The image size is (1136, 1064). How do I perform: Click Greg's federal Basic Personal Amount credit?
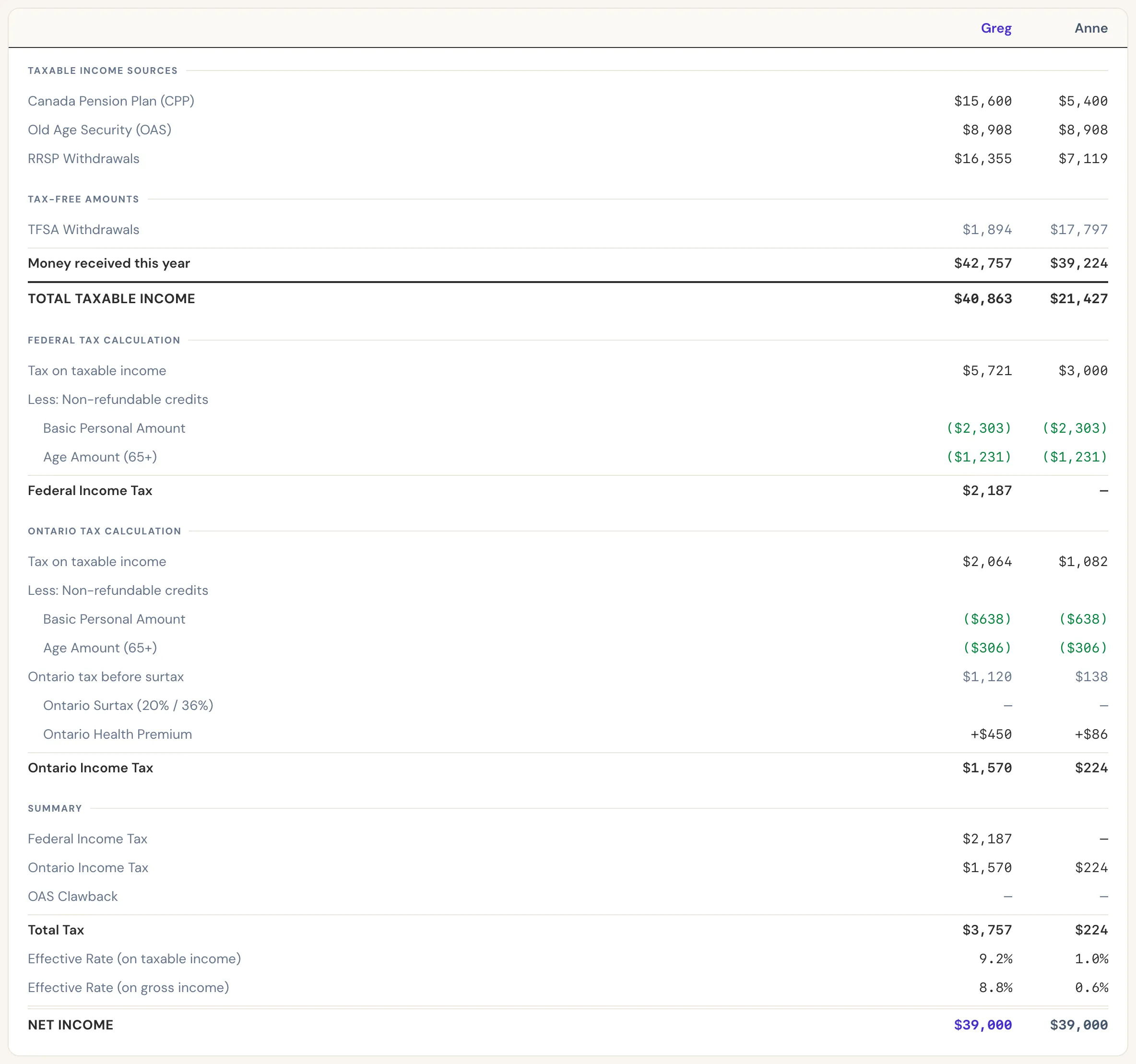click(x=979, y=428)
